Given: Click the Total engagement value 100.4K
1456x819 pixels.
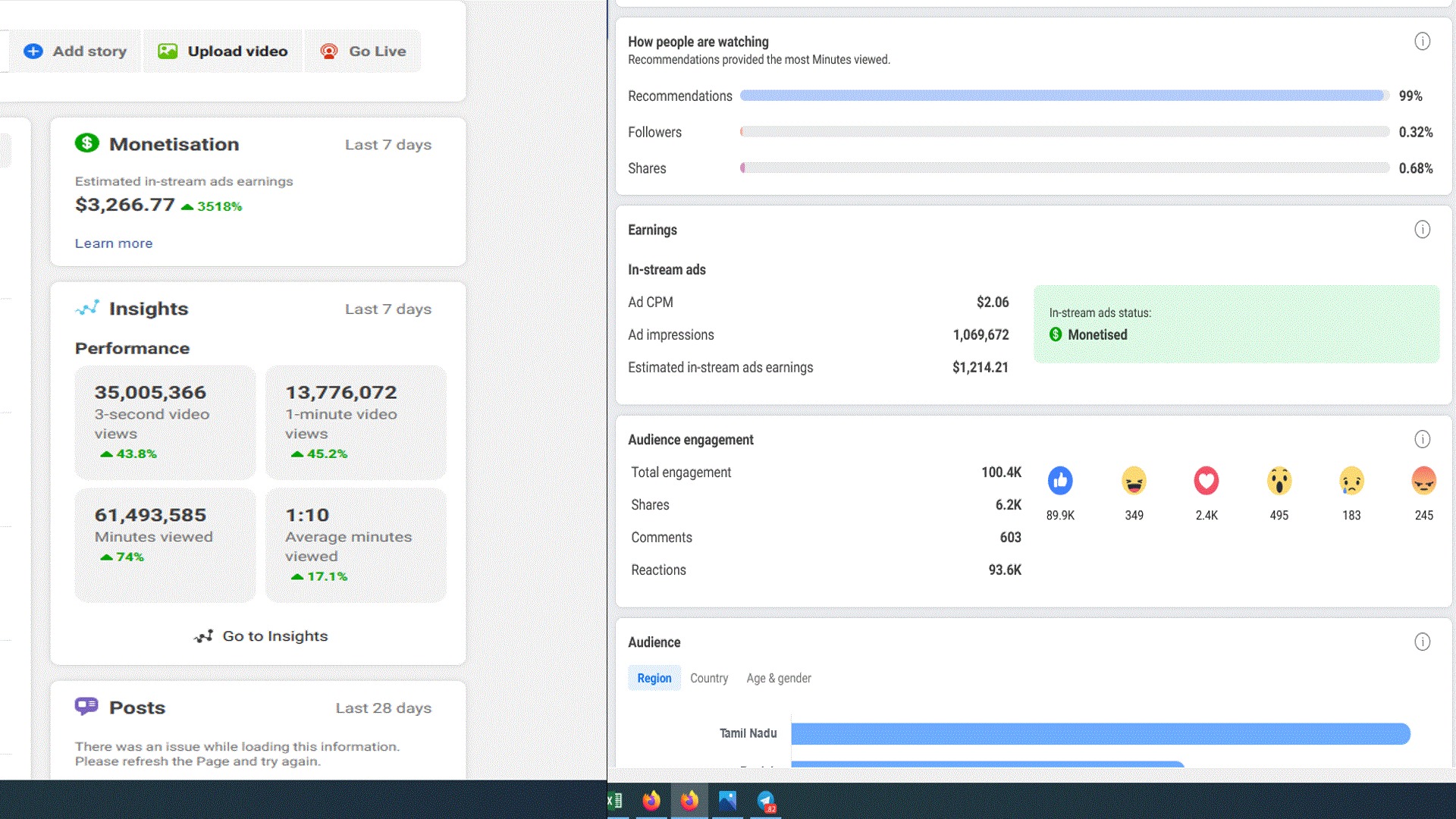Looking at the screenshot, I should click(1001, 472).
